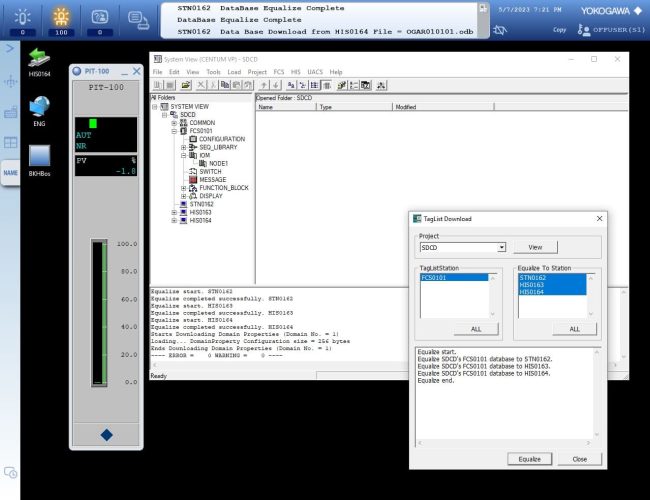Select SWITCH in the tree
Image resolution: width=650 pixels, height=500 pixels.
(x=210, y=172)
